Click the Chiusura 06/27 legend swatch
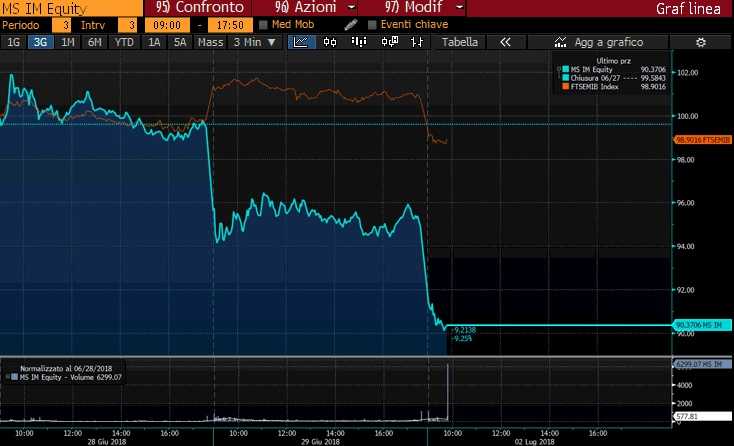Viewport: 734px width, 446px height. tap(565, 78)
